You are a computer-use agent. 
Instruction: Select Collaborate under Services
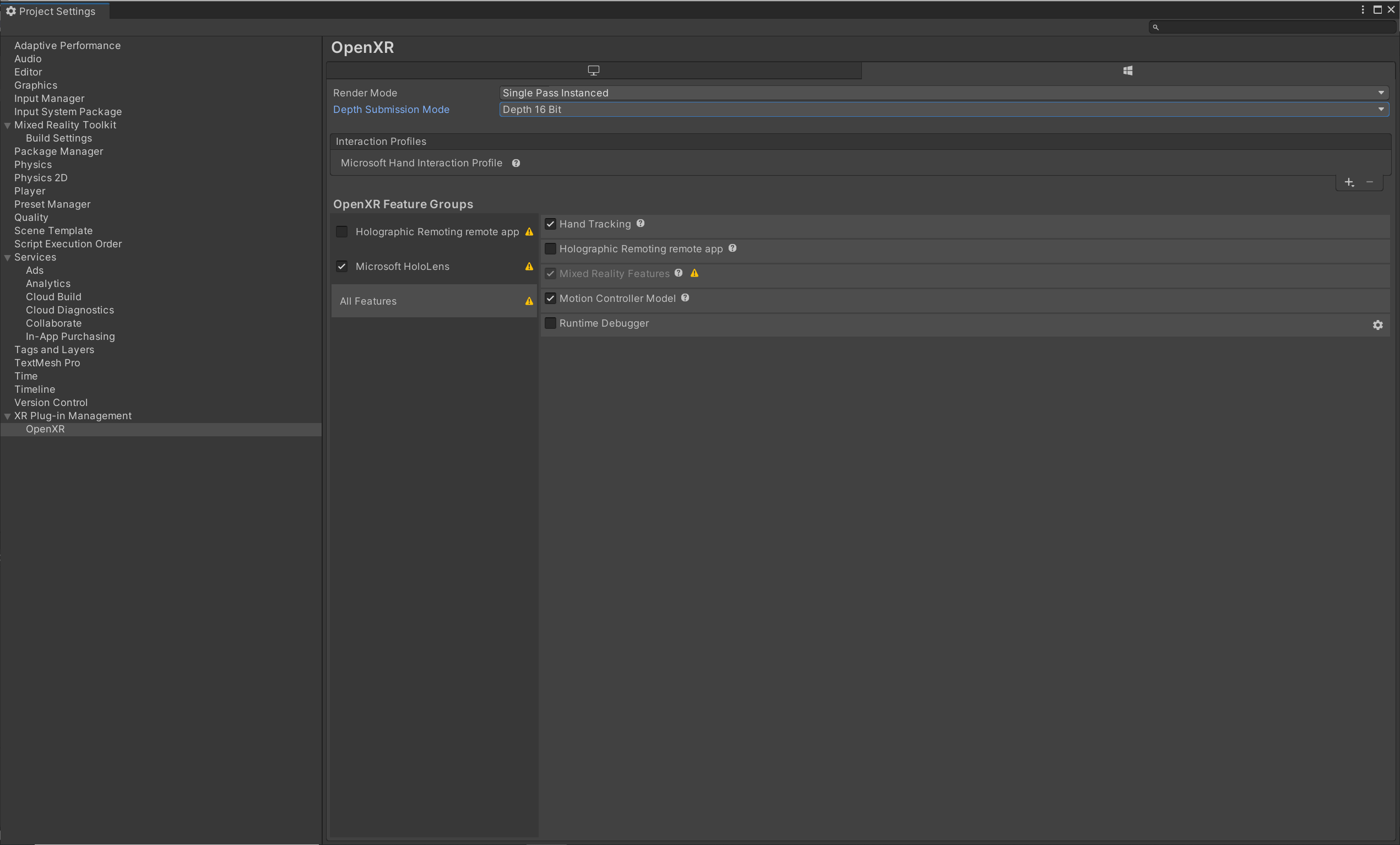coord(53,323)
